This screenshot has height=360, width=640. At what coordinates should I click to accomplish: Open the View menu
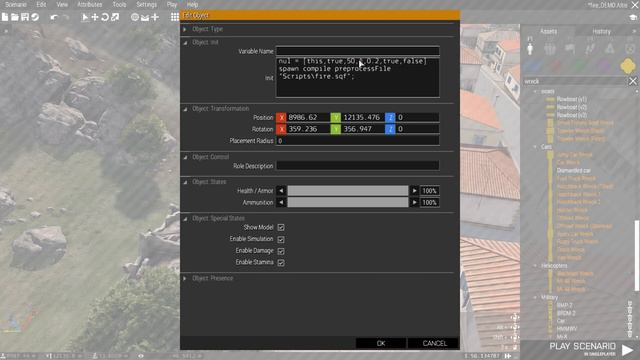click(x=62, y=4)
